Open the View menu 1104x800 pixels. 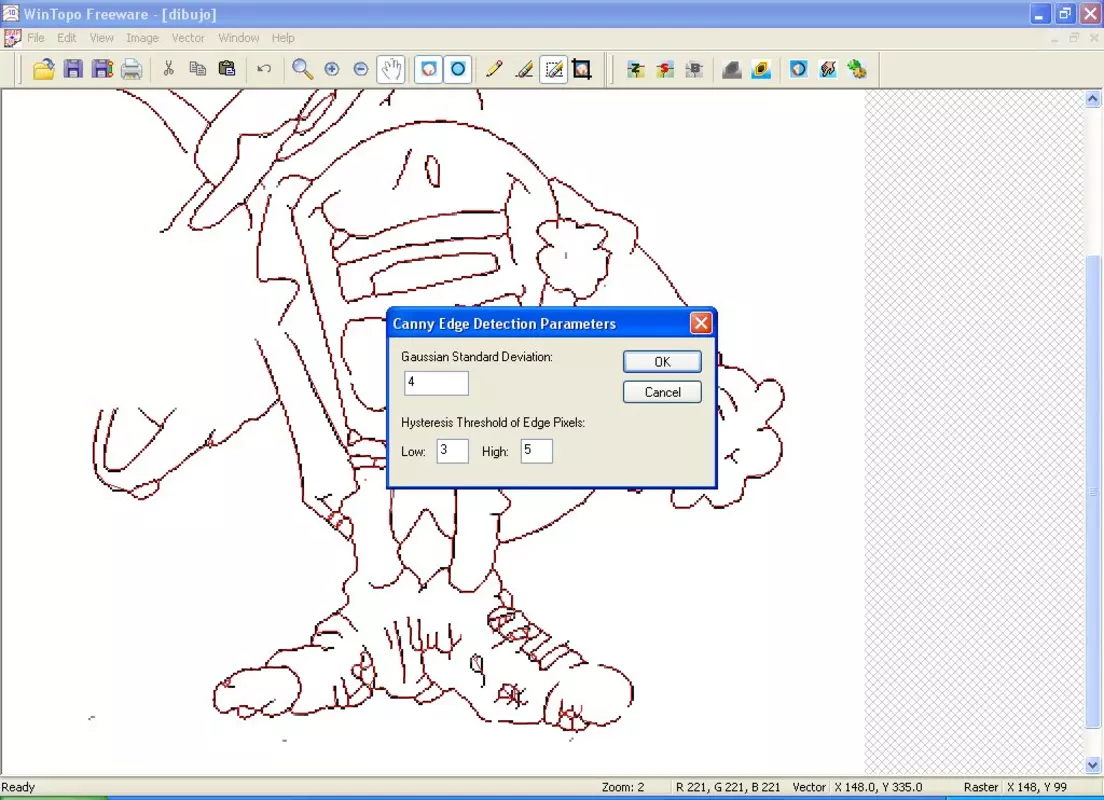(x=101, y=38)
